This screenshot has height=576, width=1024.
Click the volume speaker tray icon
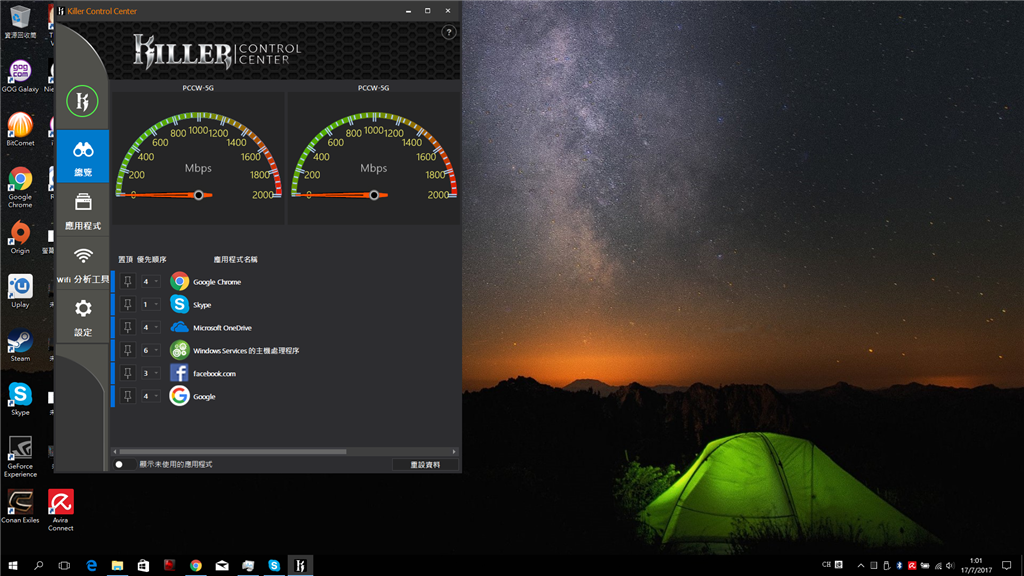click(x=950, y=566)
